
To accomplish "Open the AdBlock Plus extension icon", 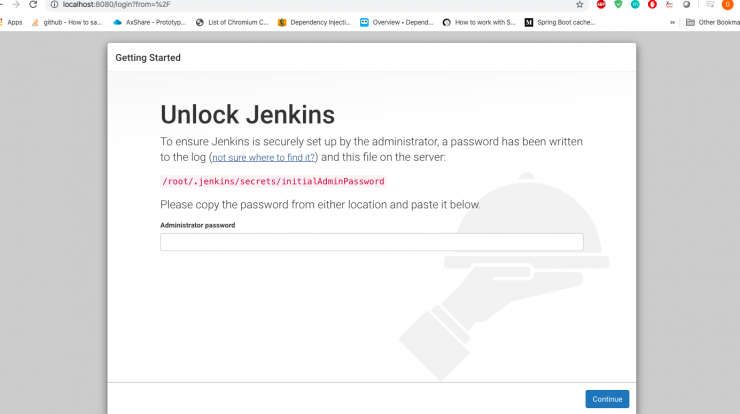I will point(601,5).
